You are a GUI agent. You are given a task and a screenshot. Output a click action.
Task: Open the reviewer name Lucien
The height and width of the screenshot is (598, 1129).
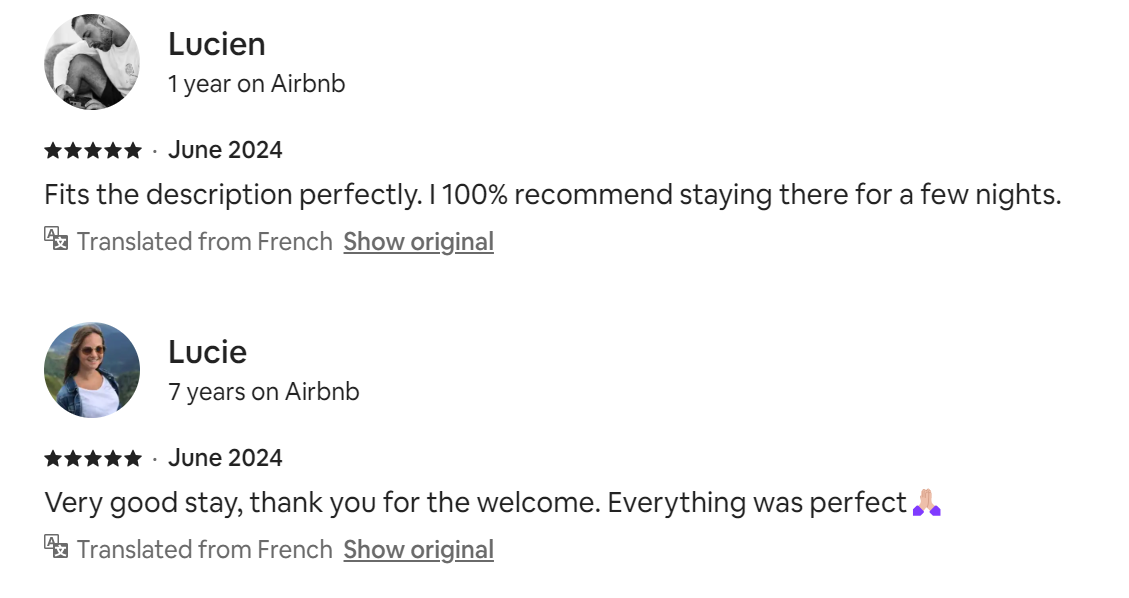(x=216, y=44)
